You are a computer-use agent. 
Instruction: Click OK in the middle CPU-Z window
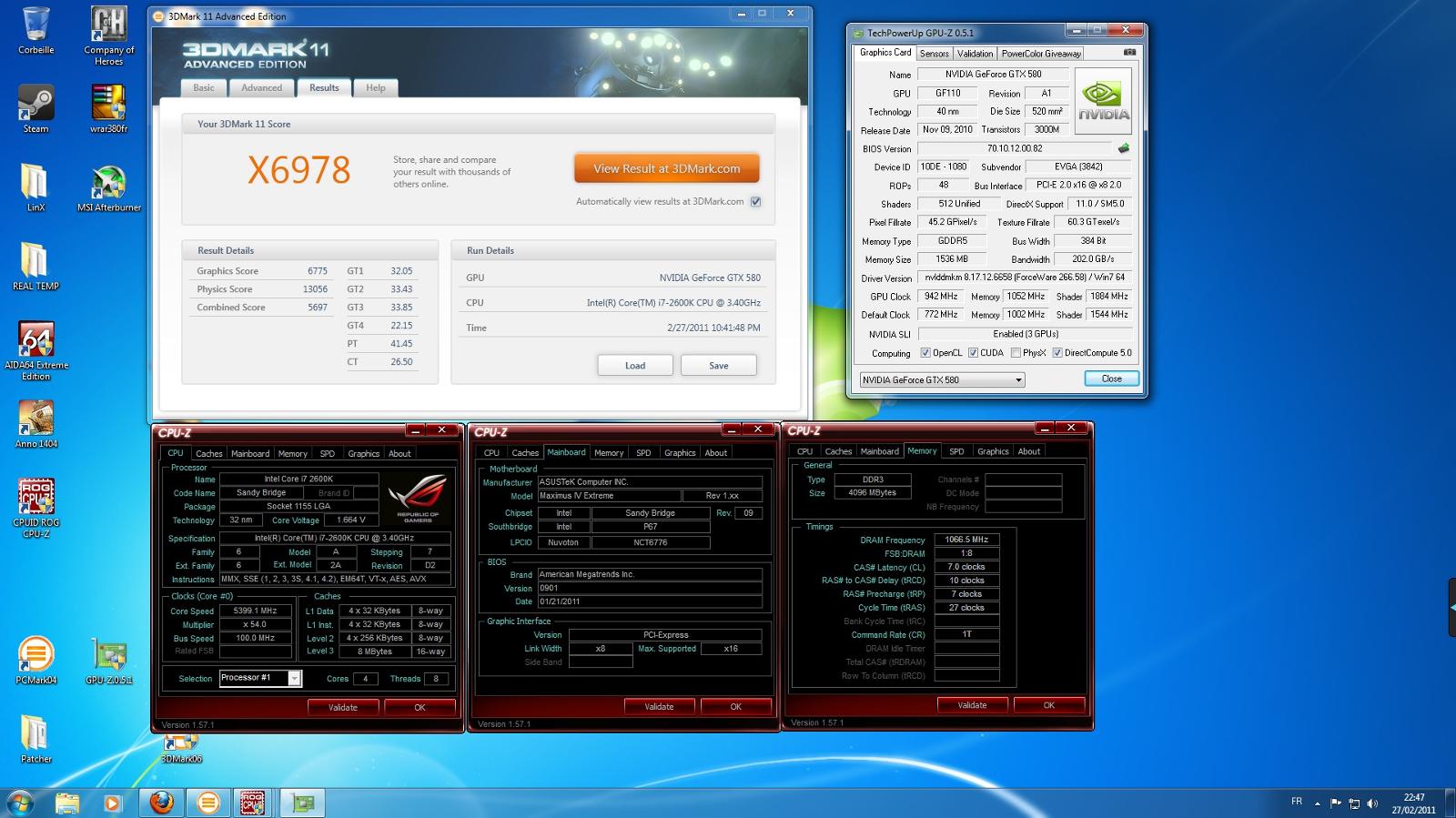[735, 706]
